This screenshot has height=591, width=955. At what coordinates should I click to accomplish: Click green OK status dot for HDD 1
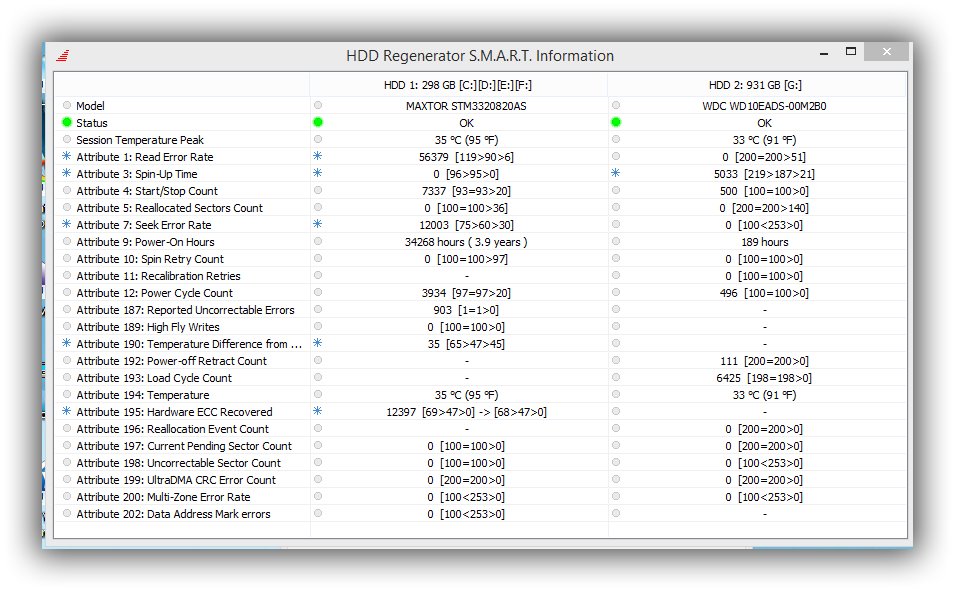(x=318, y=122)
